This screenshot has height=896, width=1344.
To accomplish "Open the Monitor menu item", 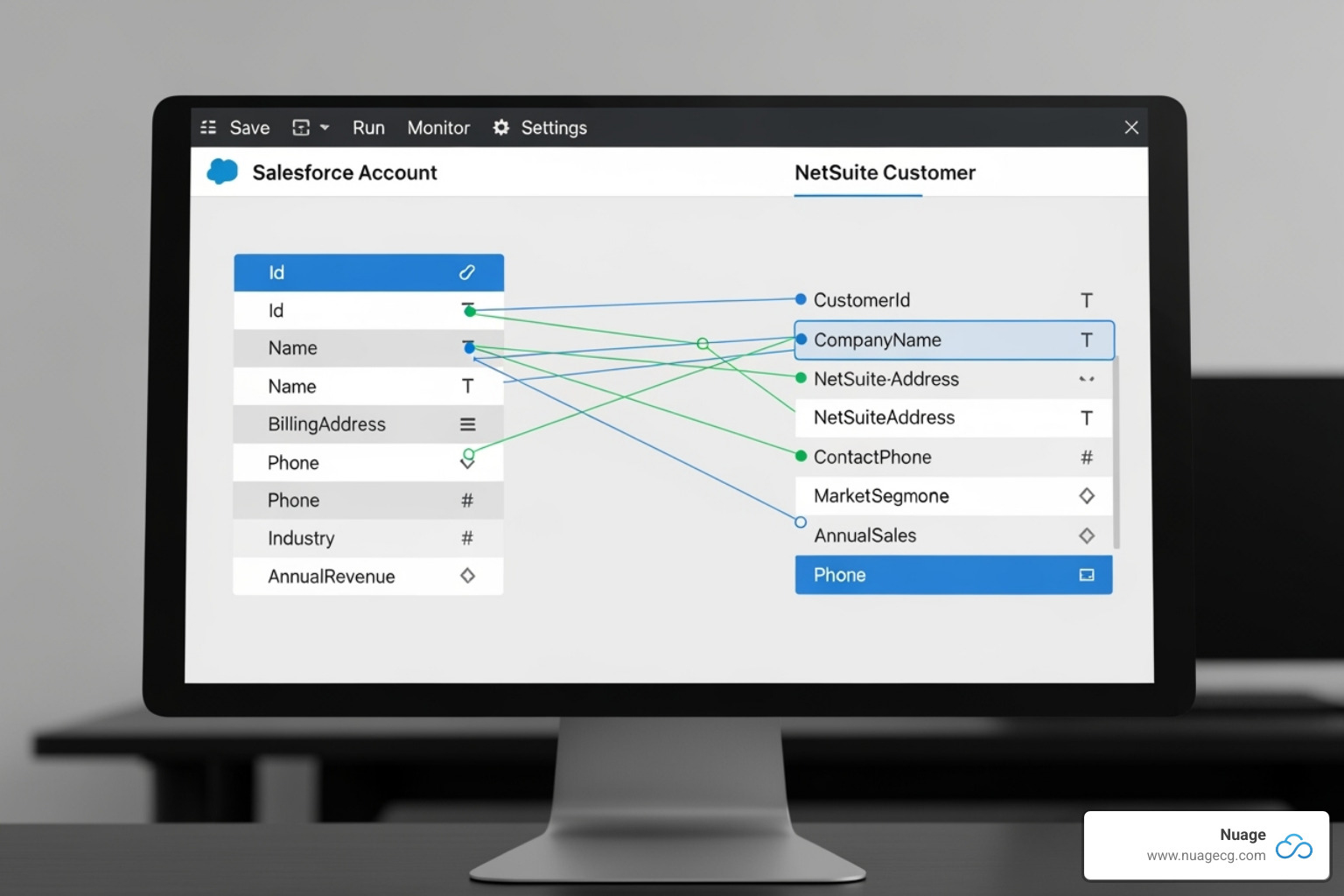I will (438, 128).
